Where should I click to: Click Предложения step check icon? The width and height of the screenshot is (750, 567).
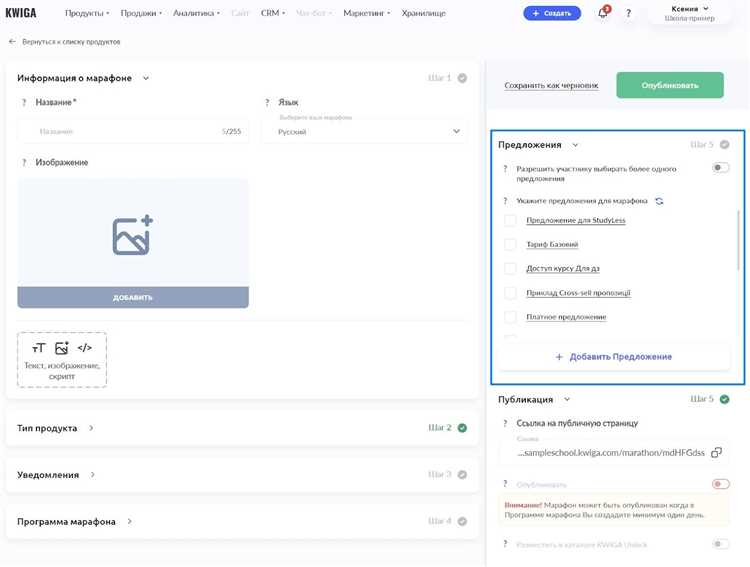725,145
